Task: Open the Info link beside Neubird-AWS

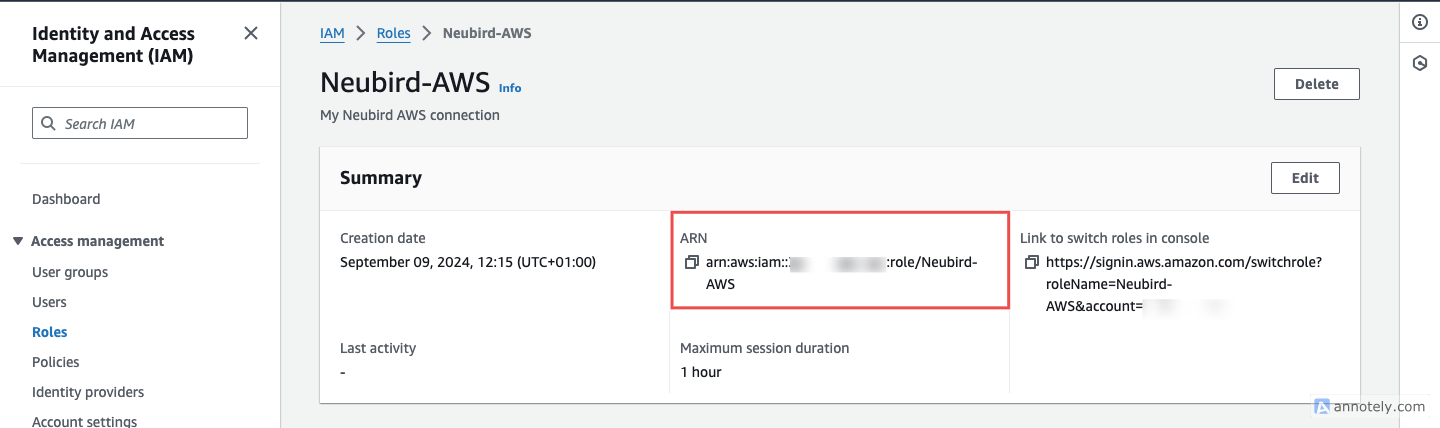Action: [x=510, y=88]
